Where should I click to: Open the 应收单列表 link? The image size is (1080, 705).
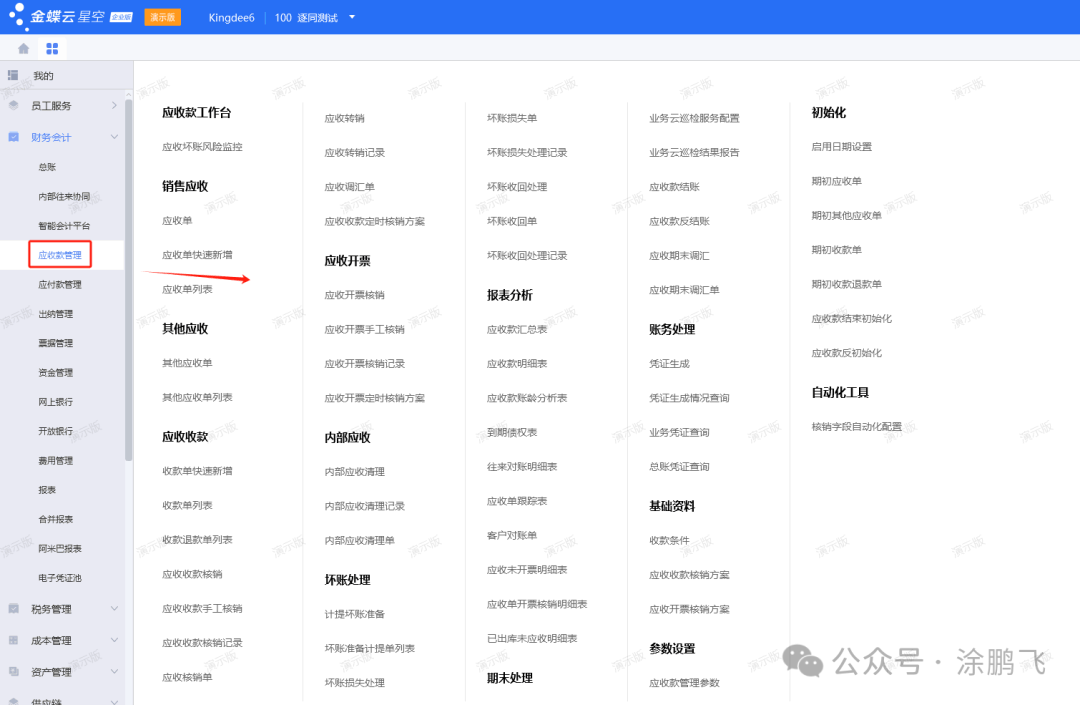point(187,289)
